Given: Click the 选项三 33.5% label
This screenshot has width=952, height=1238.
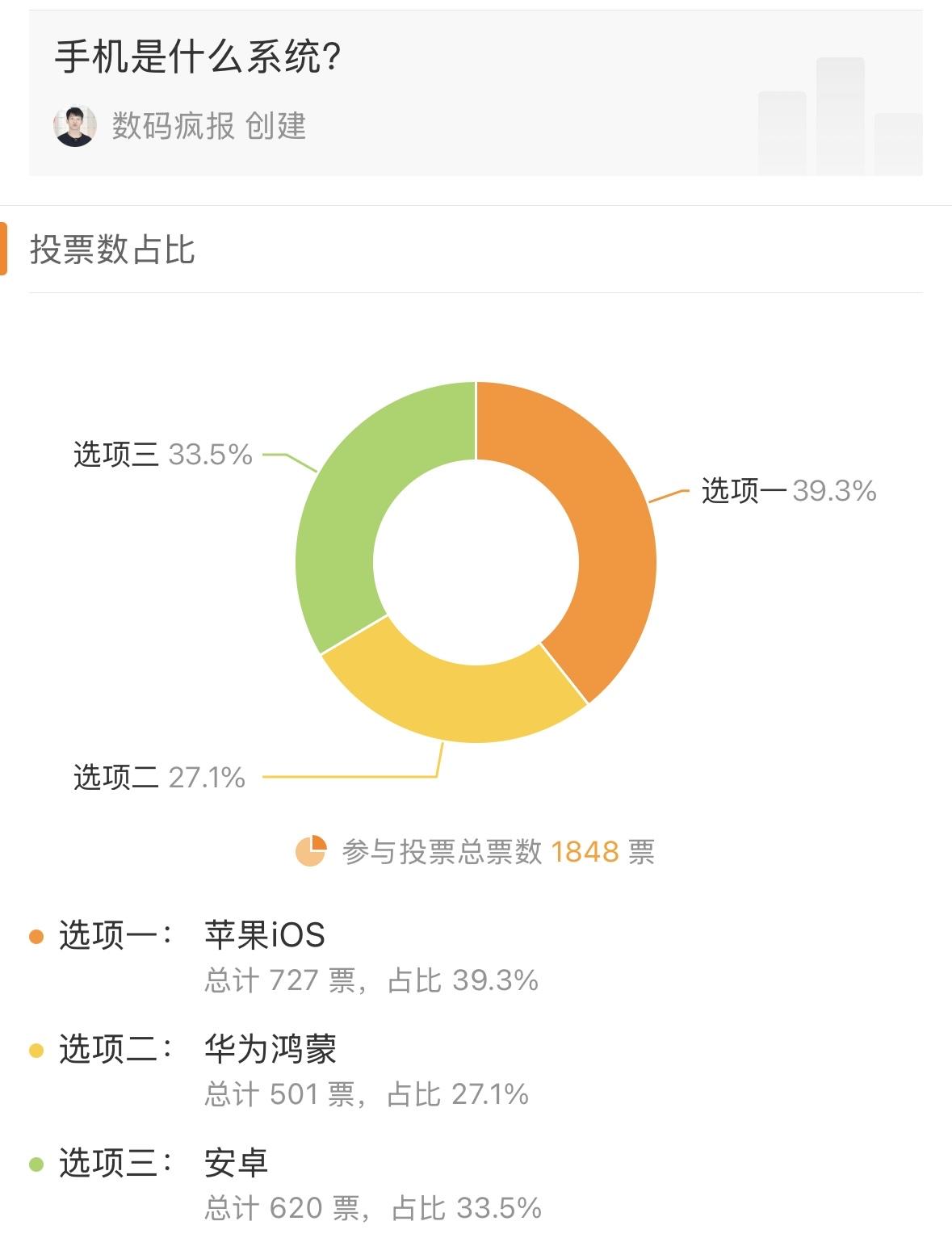Looking at the screenshot, I should pos(161,455).
